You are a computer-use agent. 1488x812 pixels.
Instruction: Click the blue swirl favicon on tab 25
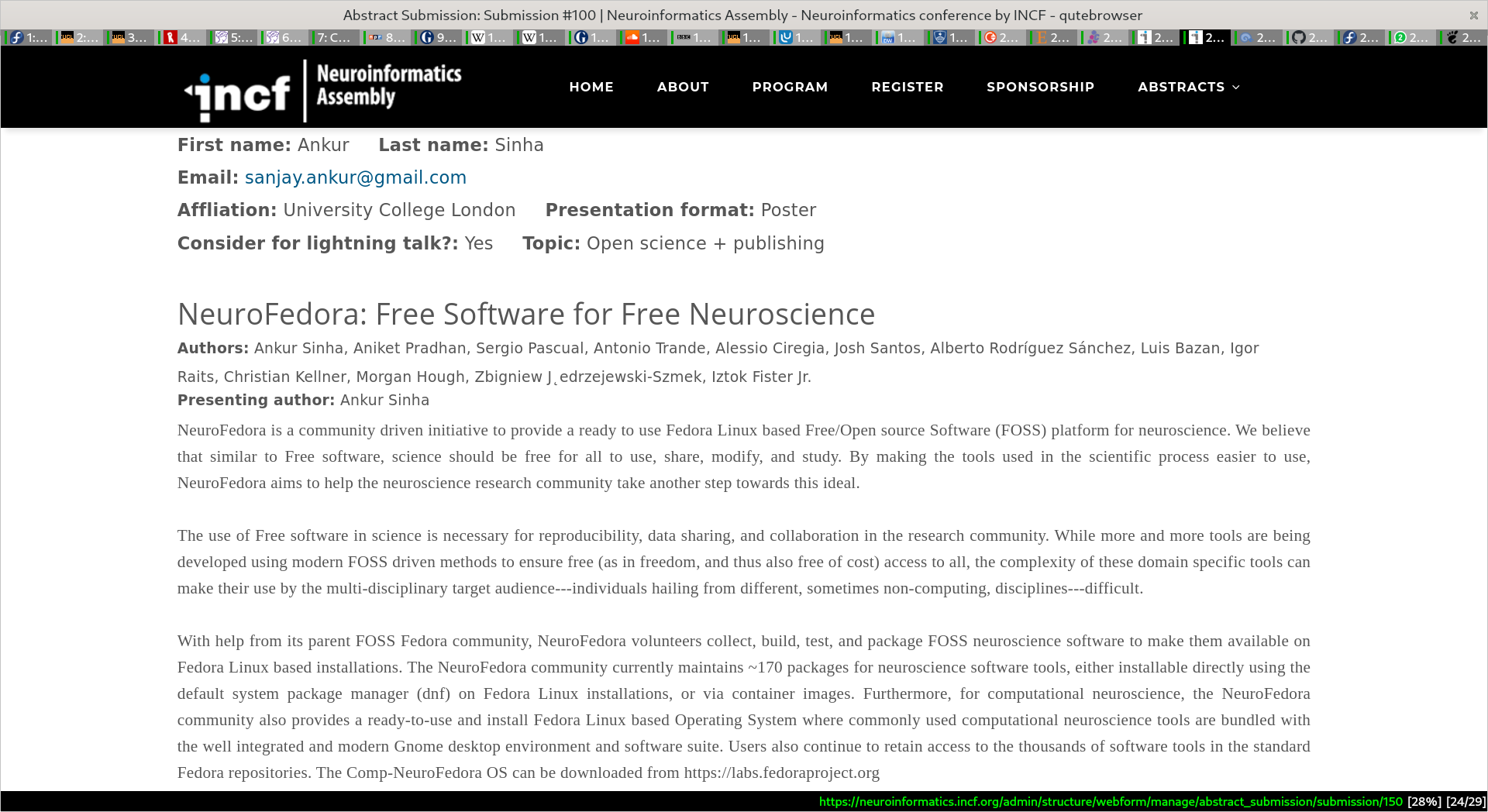coord(1246,37)
